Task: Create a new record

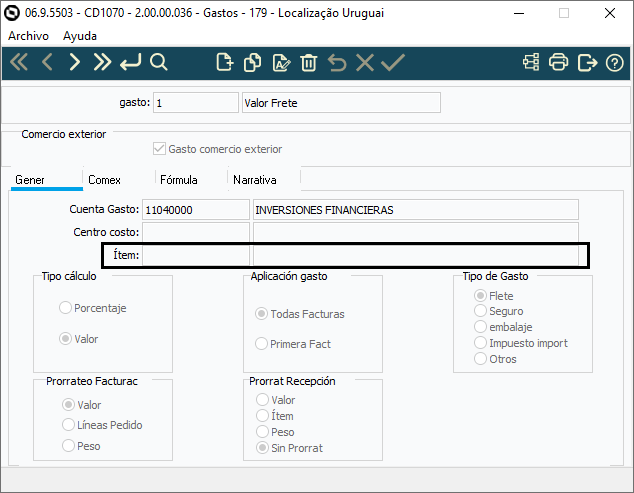Action: click(225, 63)
